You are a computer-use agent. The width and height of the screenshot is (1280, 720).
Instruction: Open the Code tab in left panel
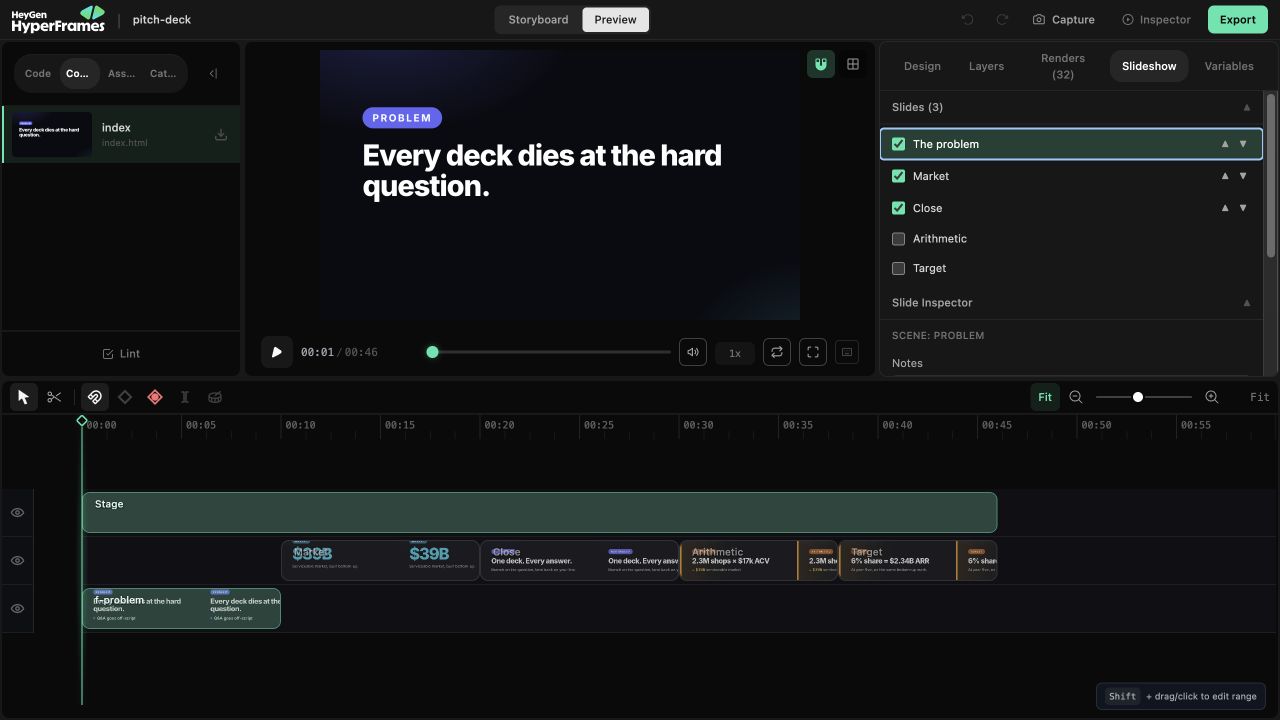(38, 73)
